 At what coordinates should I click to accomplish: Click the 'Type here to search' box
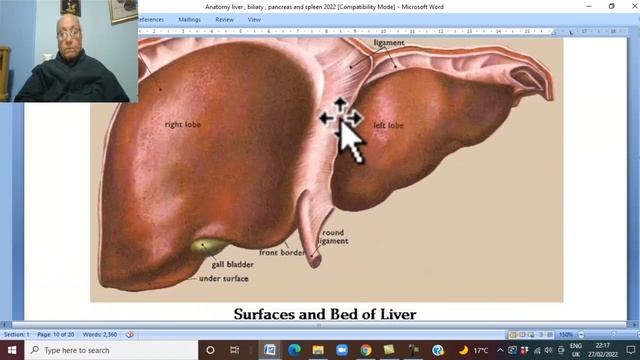[111, 350]
